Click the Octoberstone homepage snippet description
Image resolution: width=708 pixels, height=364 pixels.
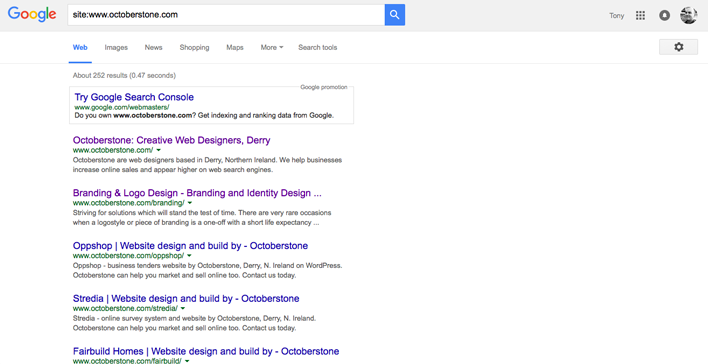[x=207, y=165]
